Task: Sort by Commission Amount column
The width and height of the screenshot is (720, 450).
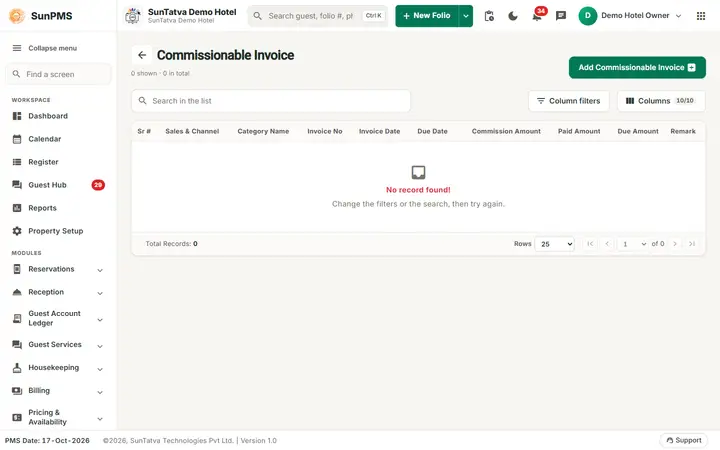Action: 506,131
